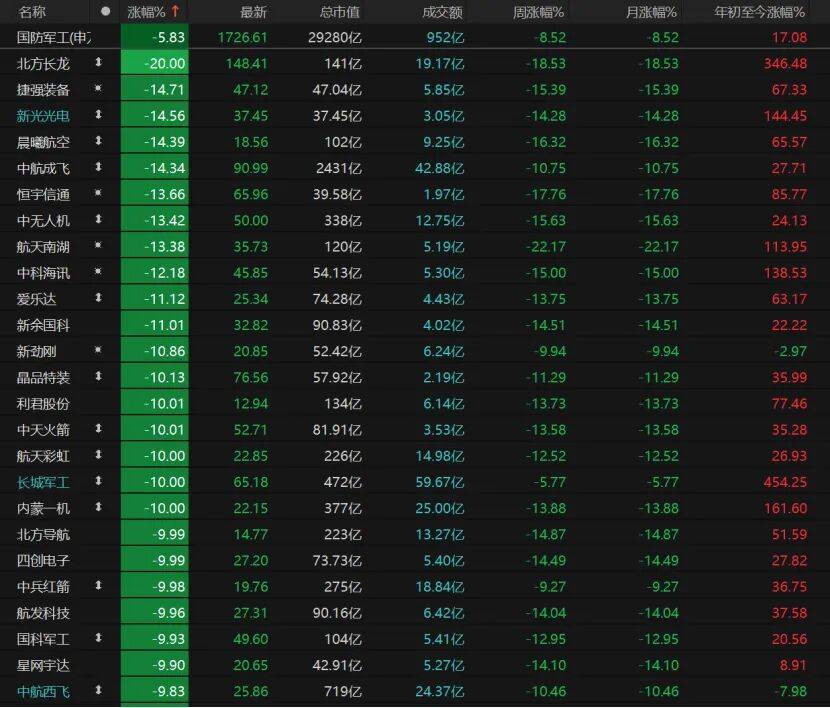Image resolution: width=830 pixels, height=708 pixels.
Task: Click the marker icon beside 中航西飞
Action: (98, 690)
